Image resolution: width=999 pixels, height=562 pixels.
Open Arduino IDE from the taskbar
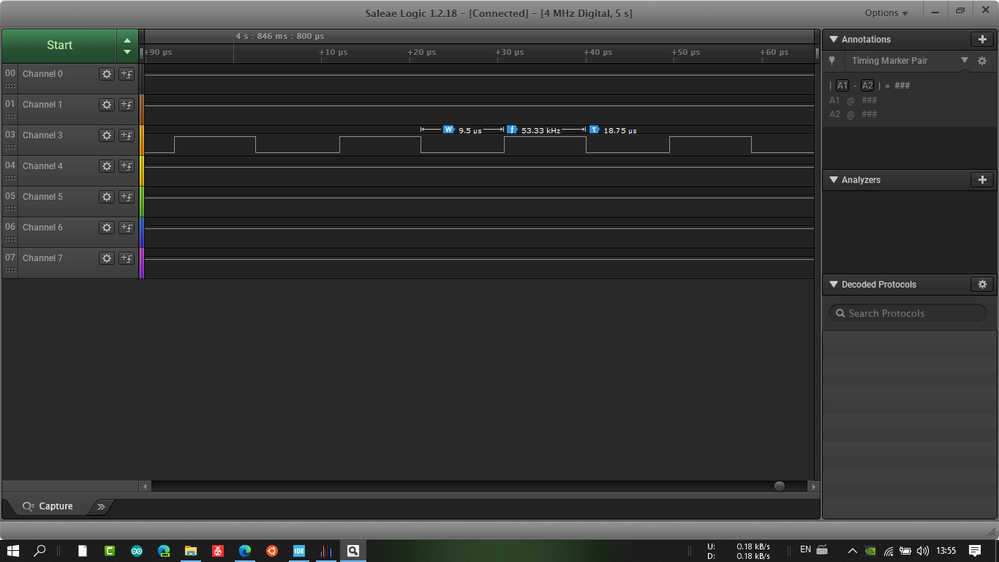pos(136,551)
